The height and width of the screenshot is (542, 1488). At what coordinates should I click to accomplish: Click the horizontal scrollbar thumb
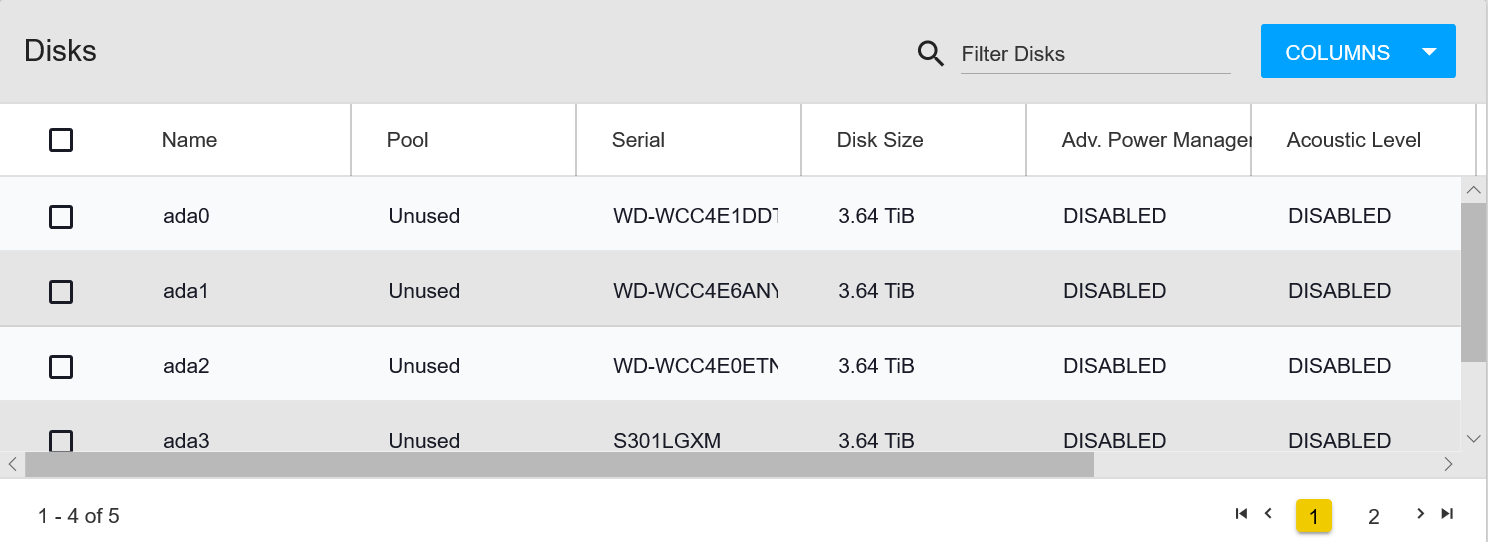click(560, 464)
